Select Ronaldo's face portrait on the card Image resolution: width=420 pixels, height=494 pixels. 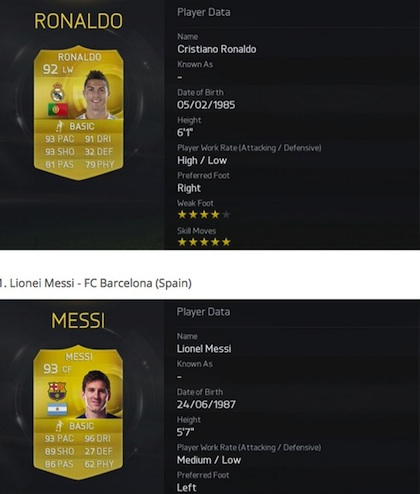(96, 94)
